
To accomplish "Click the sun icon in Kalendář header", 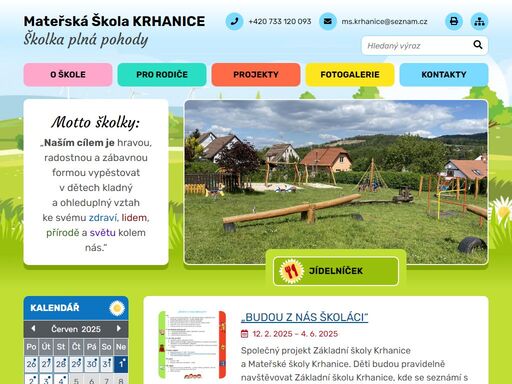I will [x=117, y=308].
